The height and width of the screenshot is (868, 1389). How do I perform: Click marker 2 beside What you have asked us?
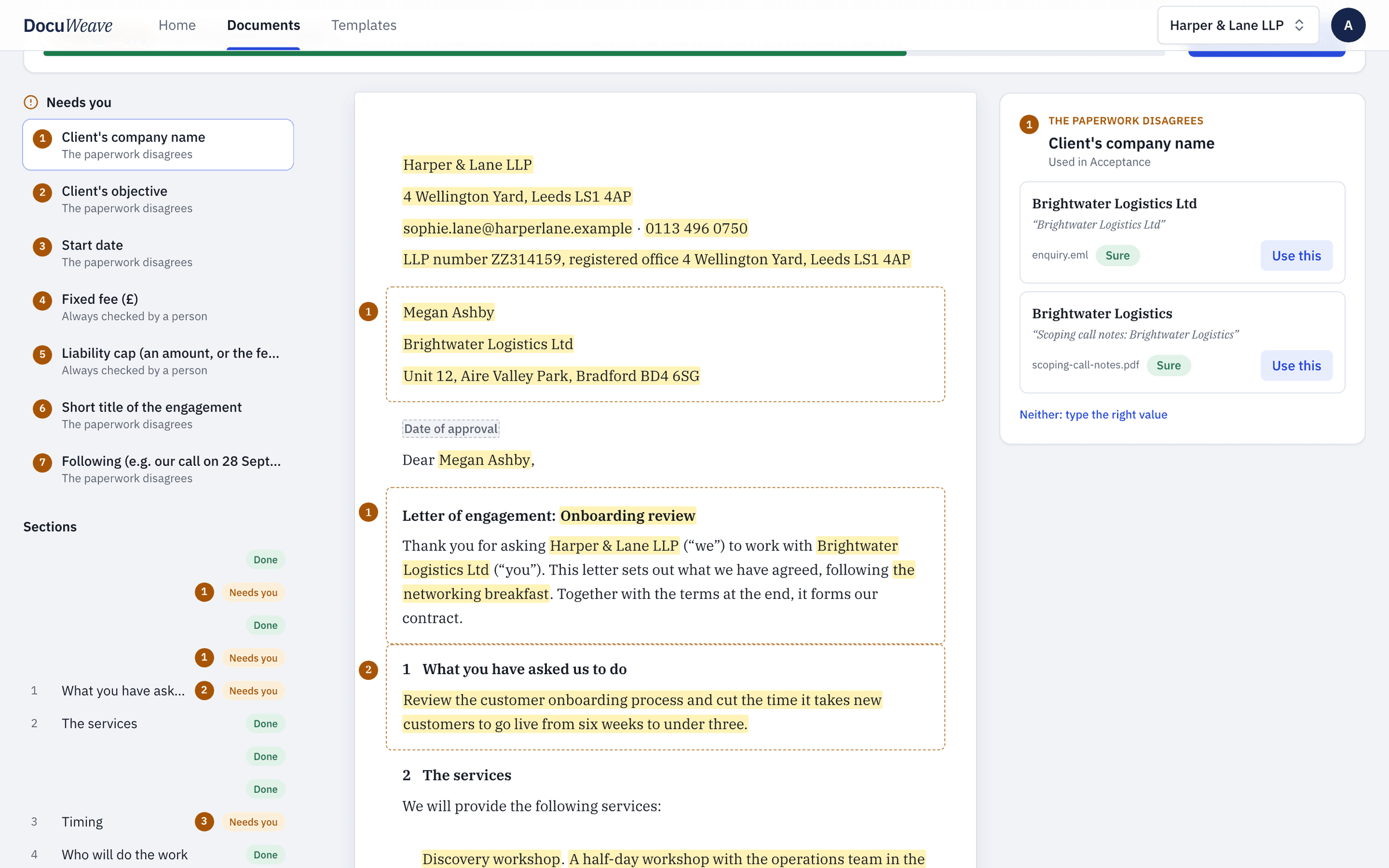click(x=369, y=670)
